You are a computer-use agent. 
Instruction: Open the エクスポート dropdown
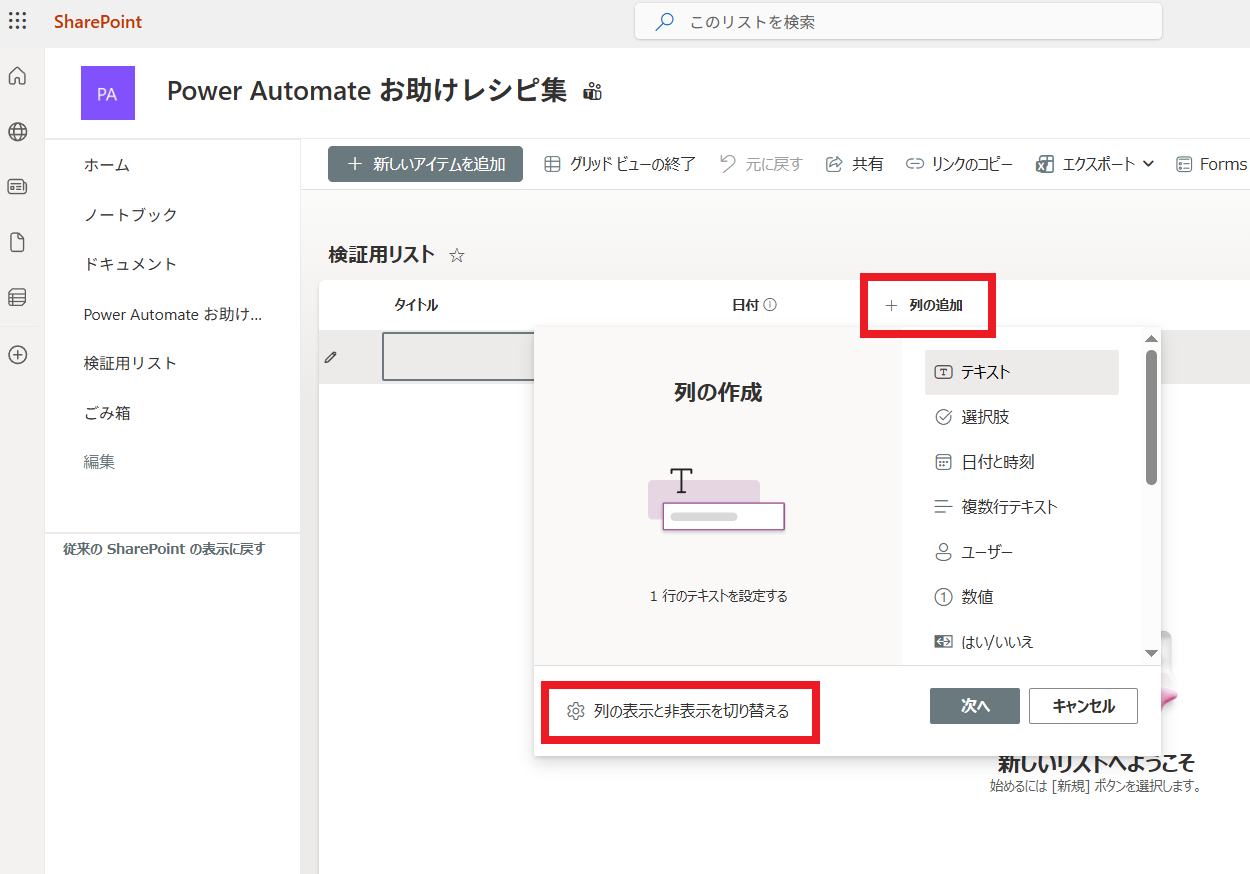coord(1094,163)
